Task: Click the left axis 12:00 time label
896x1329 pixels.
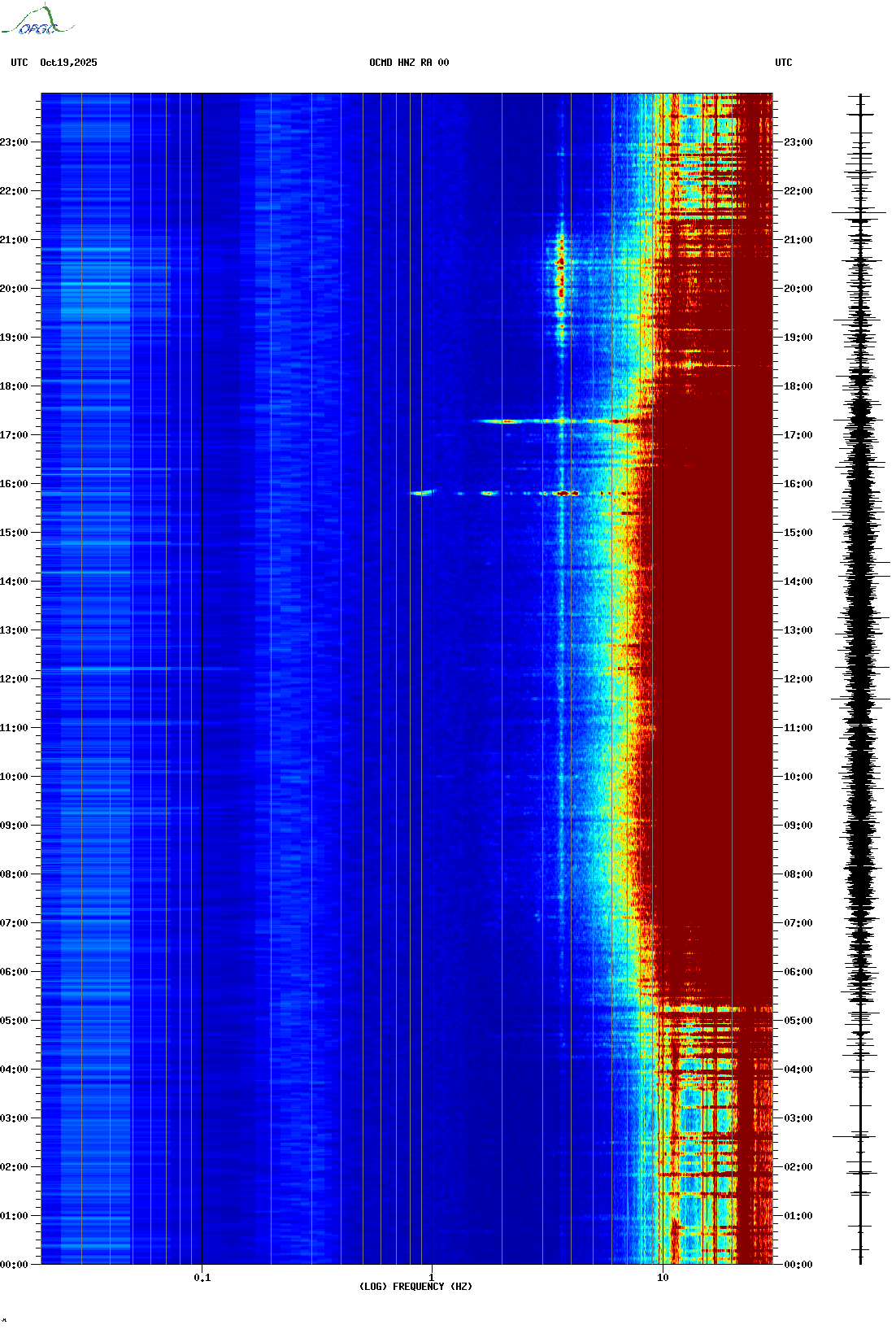Action: [x=14, y=679]
